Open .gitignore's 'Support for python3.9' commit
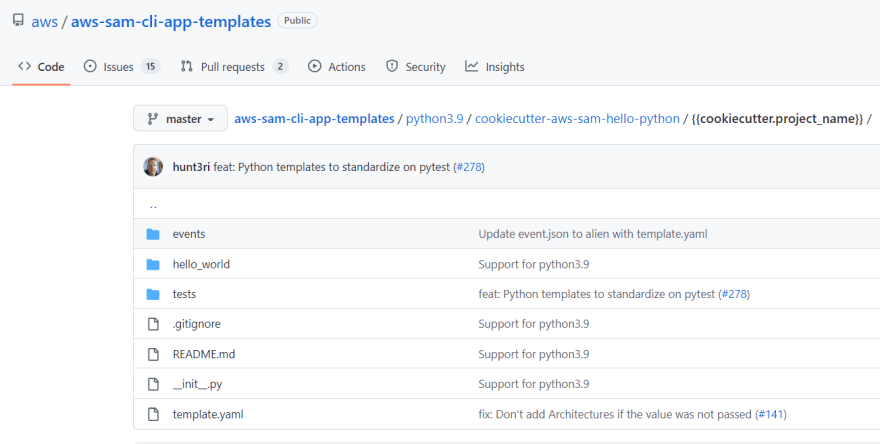Viewport: 880px width, 444px height. (534, 324)
